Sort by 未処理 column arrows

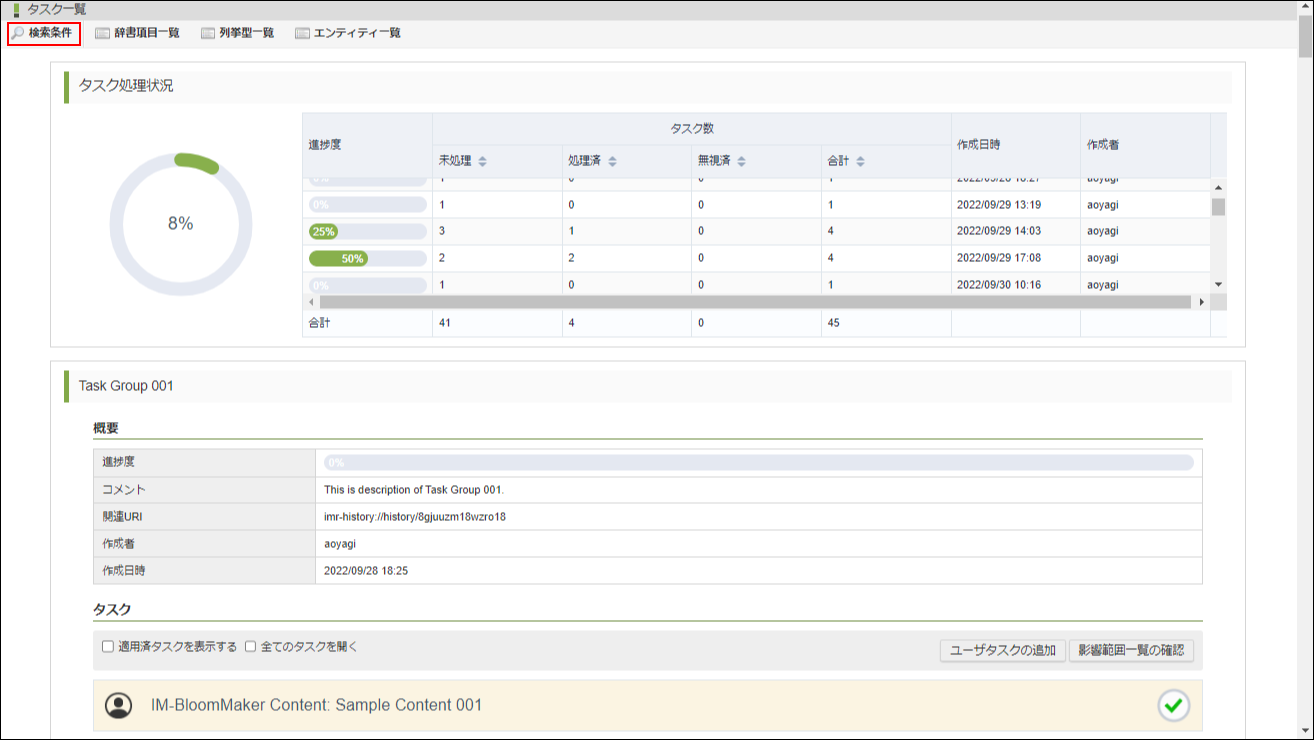point(482,161)
